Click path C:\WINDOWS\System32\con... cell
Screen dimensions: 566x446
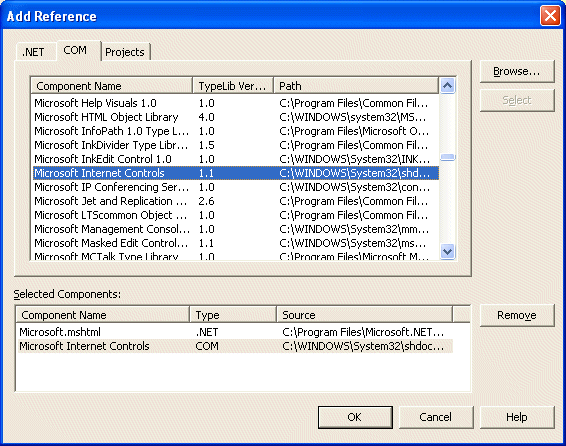[354, 187]
